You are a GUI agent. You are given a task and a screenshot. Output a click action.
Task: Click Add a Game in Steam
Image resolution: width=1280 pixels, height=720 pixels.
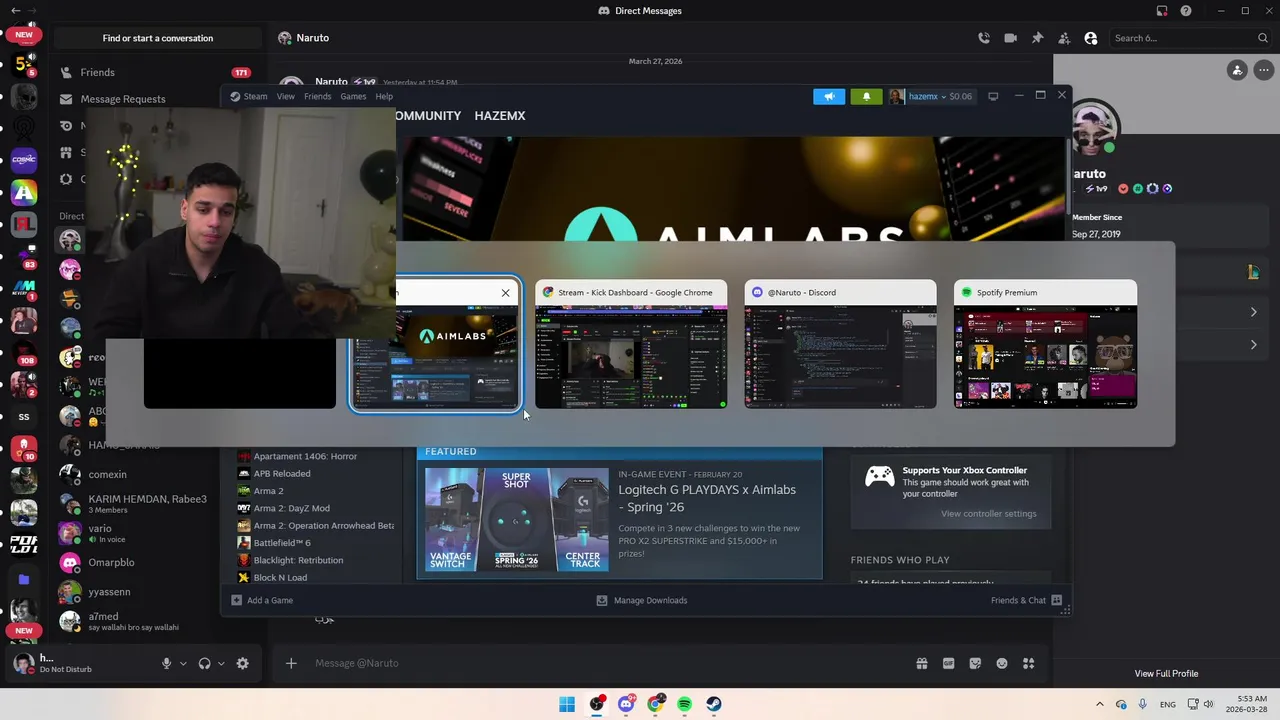[x=262, y=600]
